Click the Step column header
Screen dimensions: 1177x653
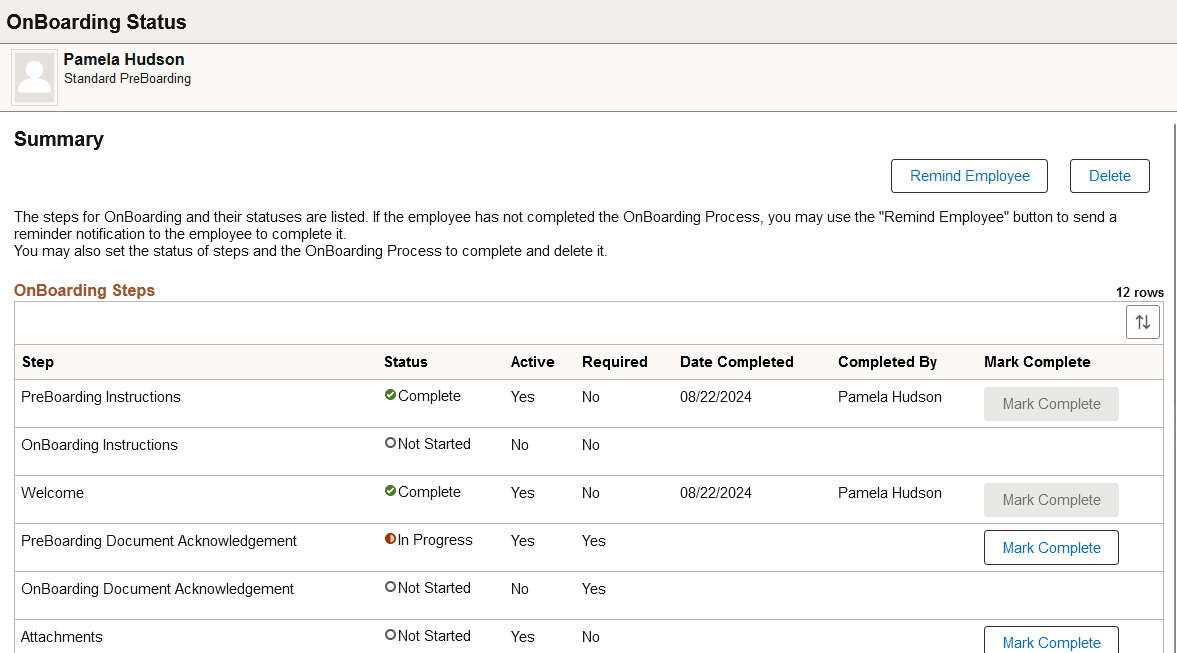click(38, 362)
